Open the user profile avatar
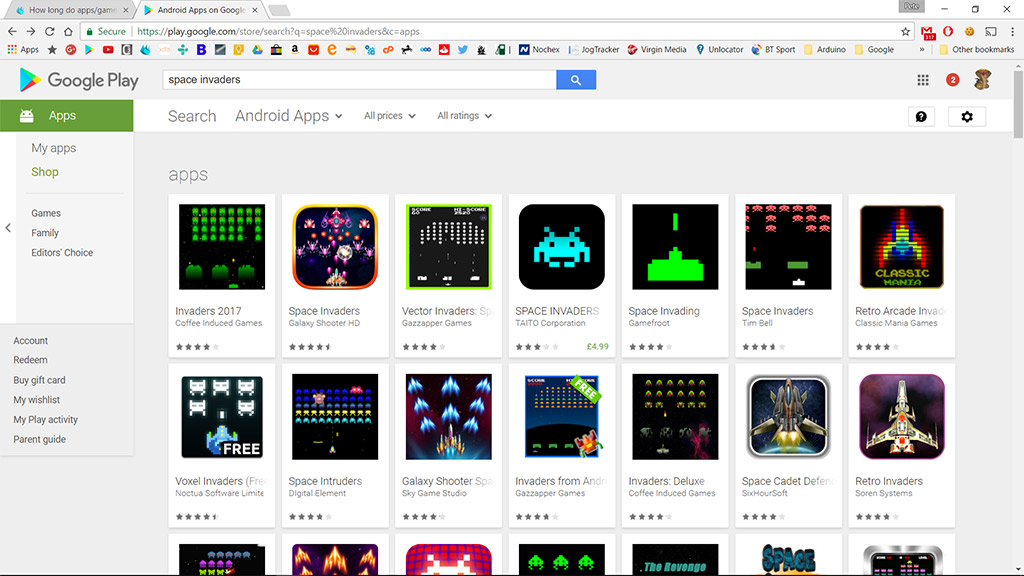 pos(983,80)
